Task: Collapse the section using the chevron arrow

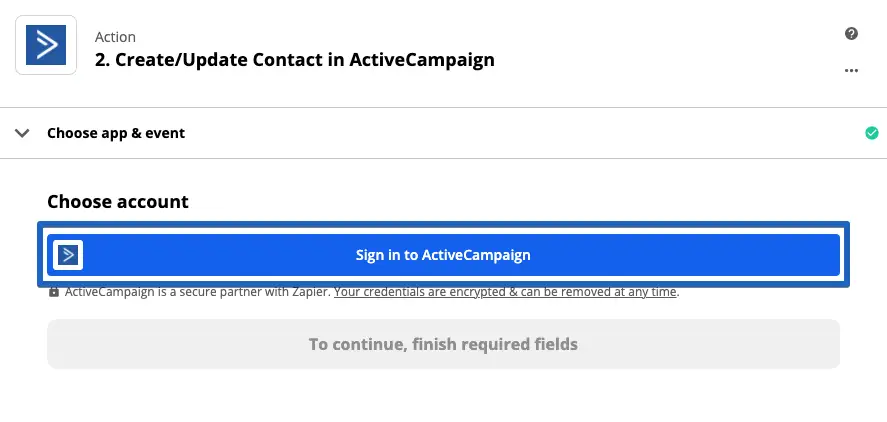Action: point(22,133)
